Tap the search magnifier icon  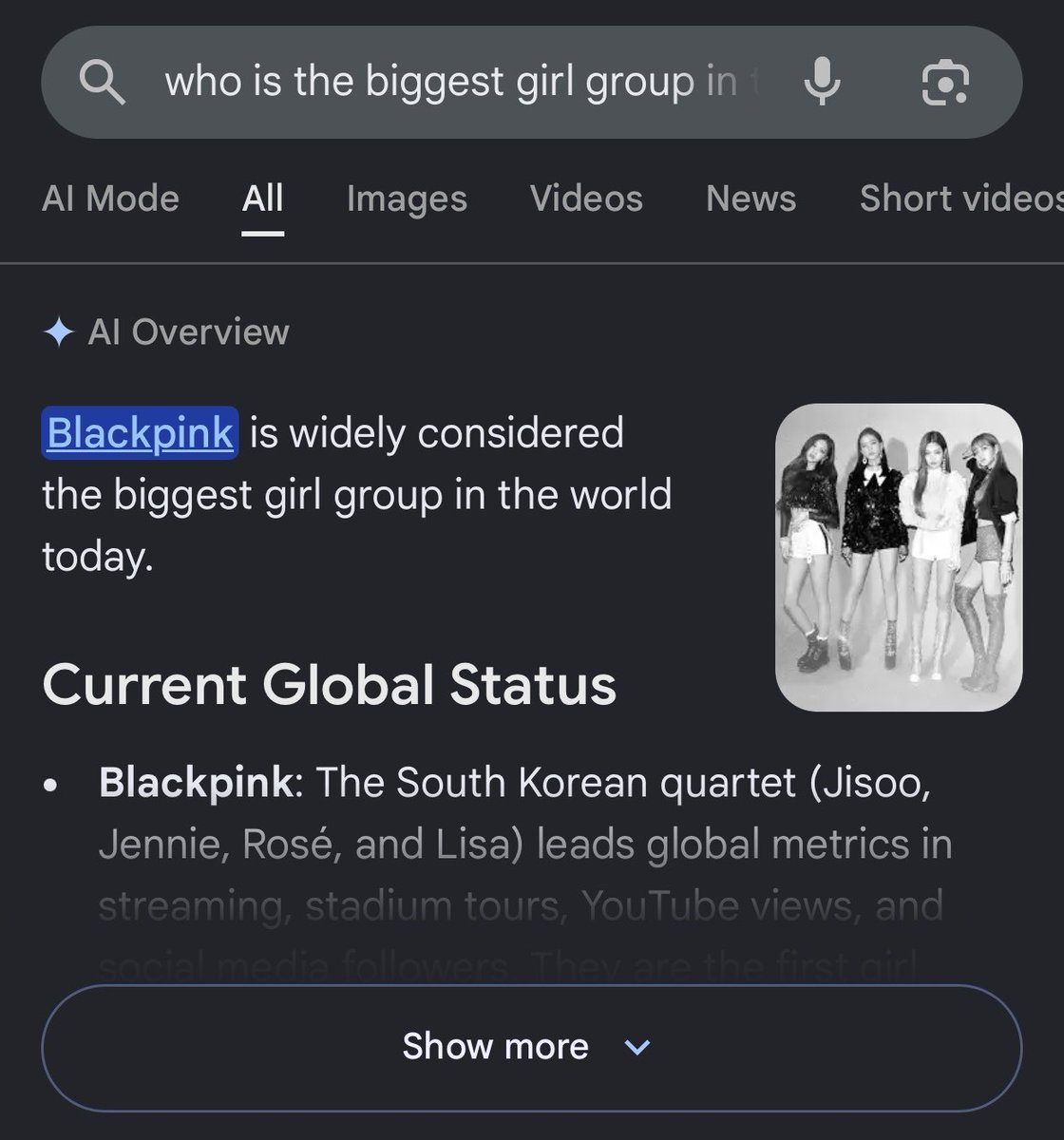click(102, 83)
